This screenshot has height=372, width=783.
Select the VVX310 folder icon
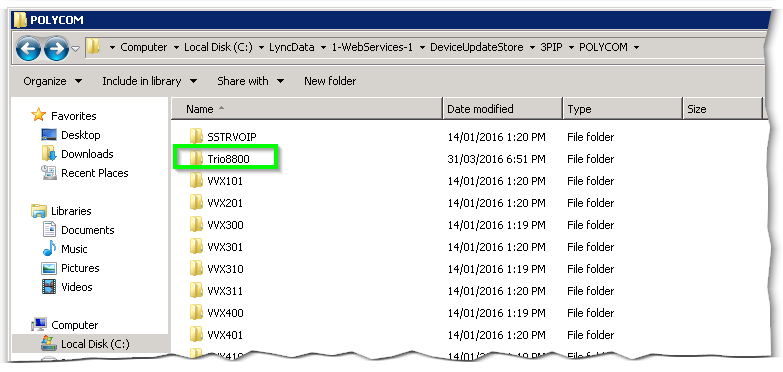point(196,268)
